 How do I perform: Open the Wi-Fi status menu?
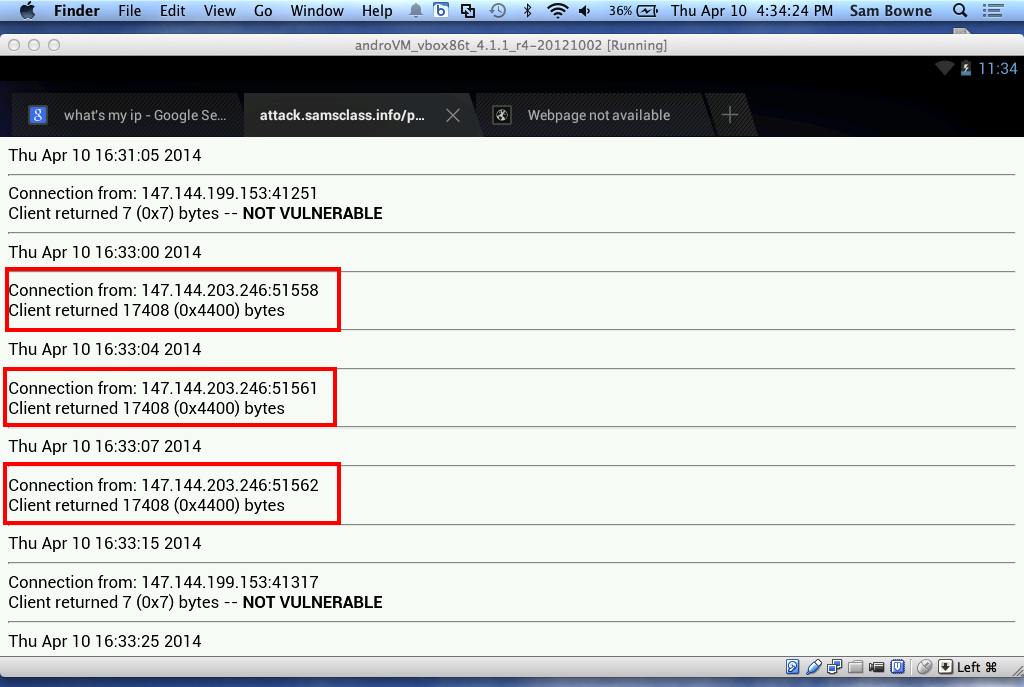click(x=557, y=10)
